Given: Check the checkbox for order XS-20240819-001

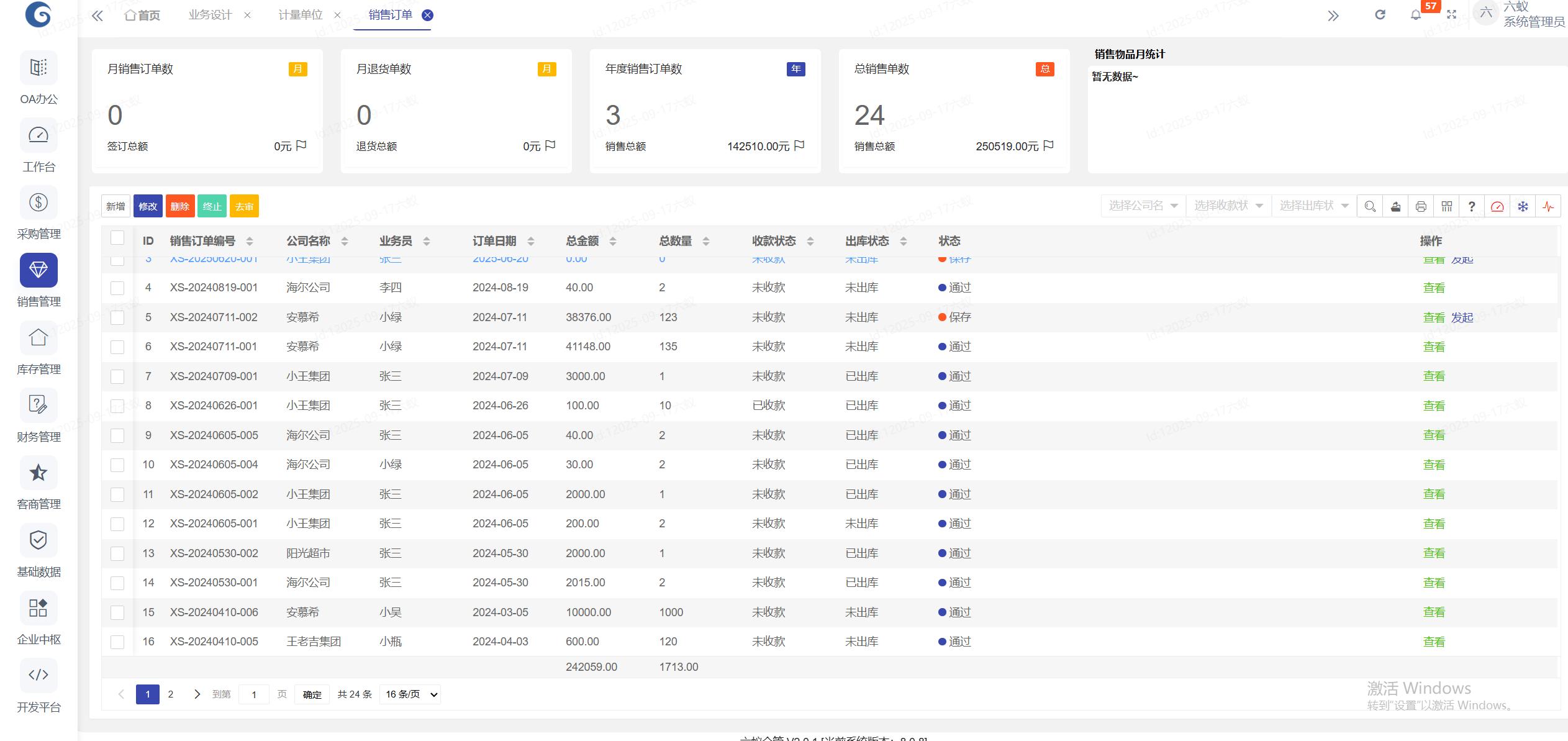Looking at the screenshot, I should click(x=117, y=287).
